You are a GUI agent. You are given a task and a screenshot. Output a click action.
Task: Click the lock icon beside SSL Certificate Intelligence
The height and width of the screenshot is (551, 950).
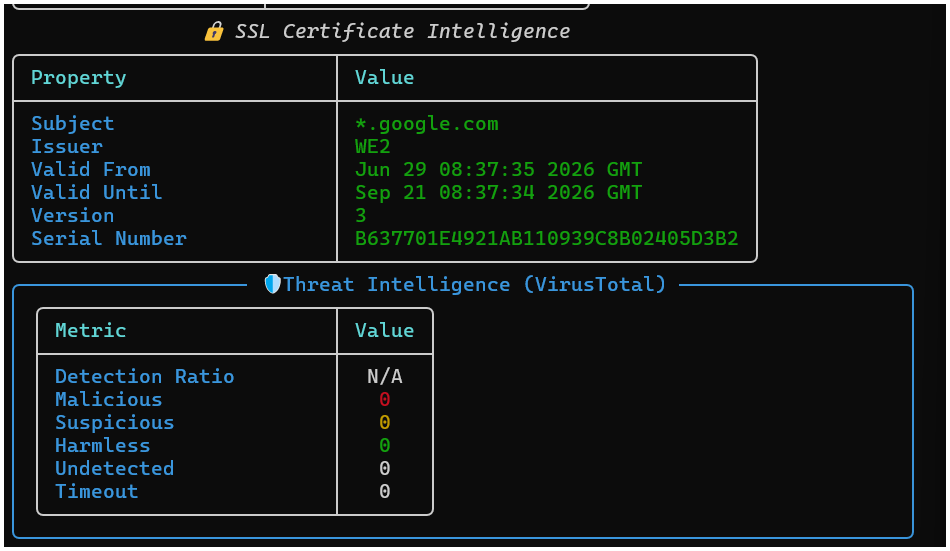coord(213,31)
